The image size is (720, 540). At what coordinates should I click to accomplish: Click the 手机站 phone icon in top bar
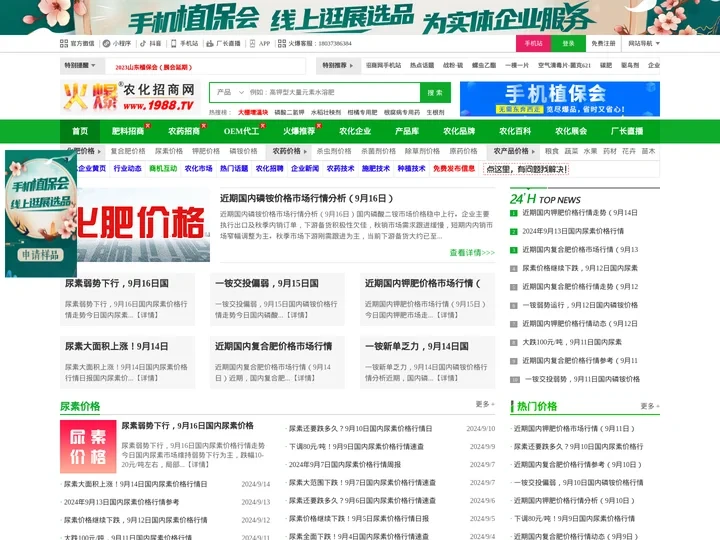point(174,43)
